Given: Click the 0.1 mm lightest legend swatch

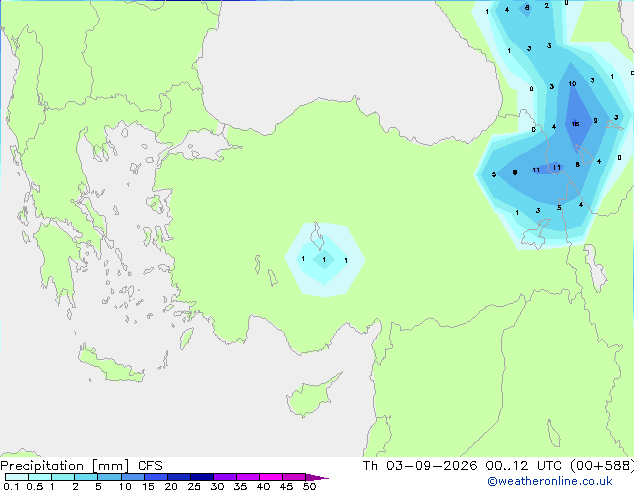Looking at the screenshot, I should (17, 477).
